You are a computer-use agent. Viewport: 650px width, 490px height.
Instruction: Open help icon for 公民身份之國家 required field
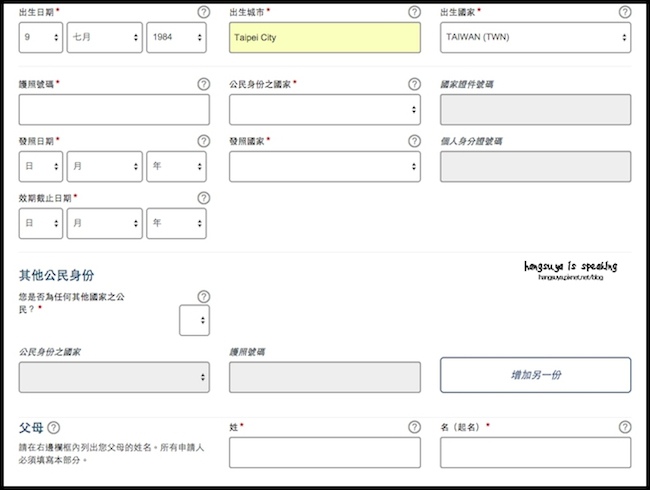point(414,84)
